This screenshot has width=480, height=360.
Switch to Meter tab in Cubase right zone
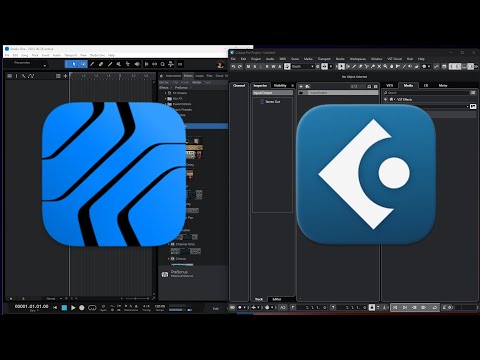pos(443,86)
